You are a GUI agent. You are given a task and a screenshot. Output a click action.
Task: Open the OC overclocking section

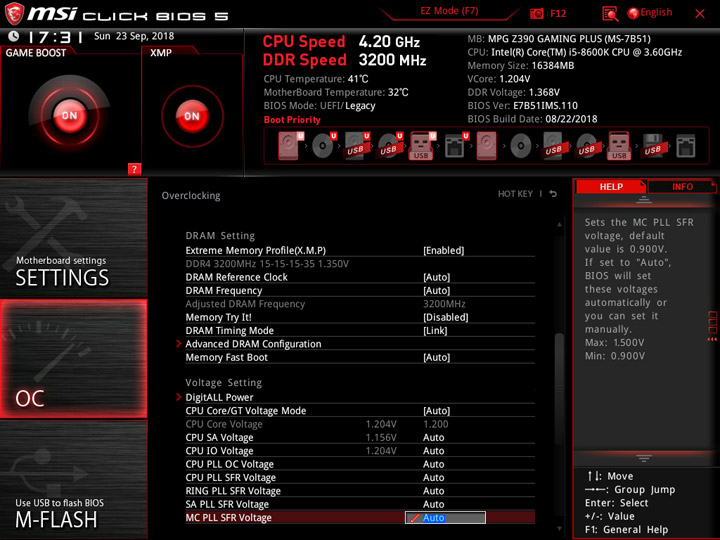click(x=73, y=359)
